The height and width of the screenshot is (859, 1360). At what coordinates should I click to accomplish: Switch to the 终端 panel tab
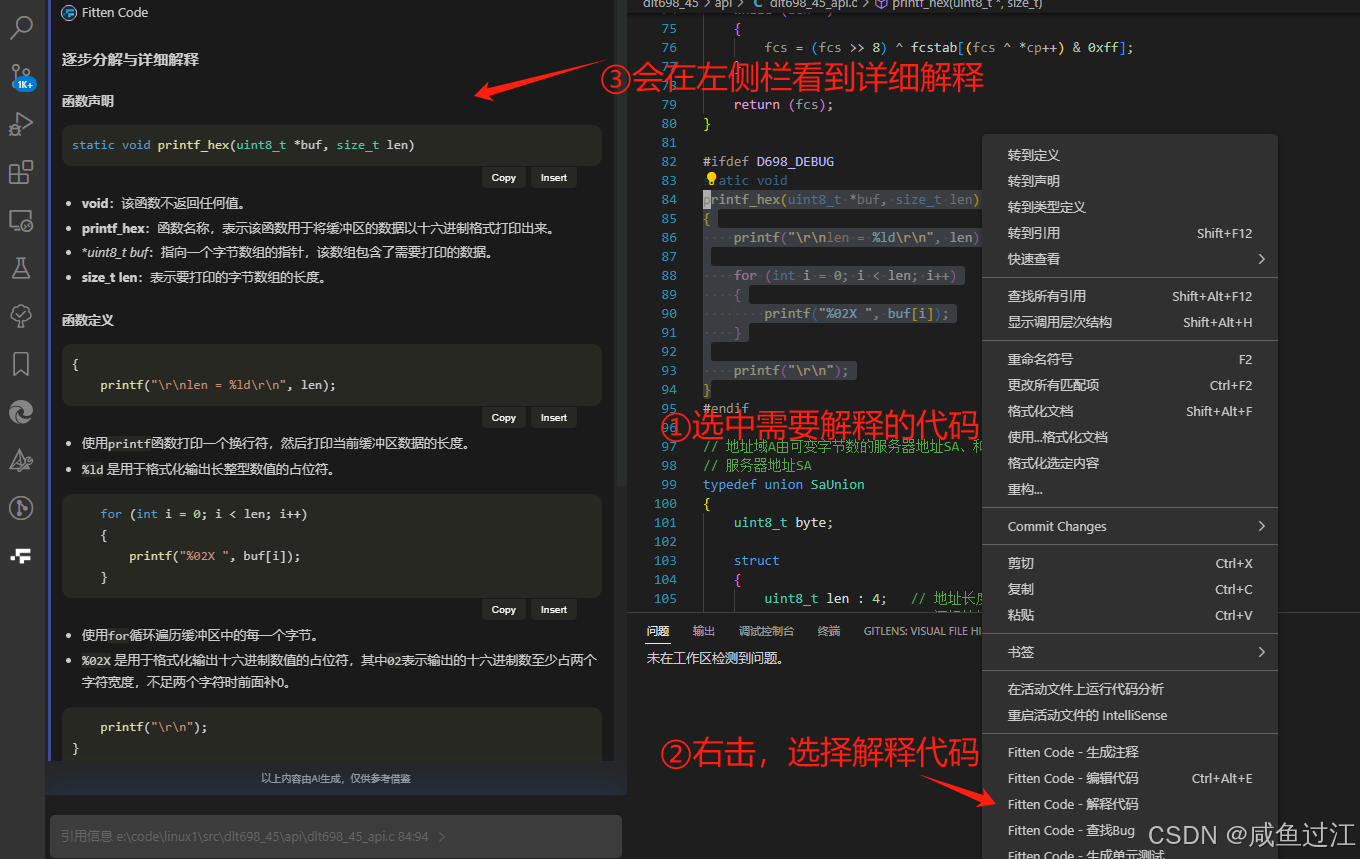tap(829, 631)
